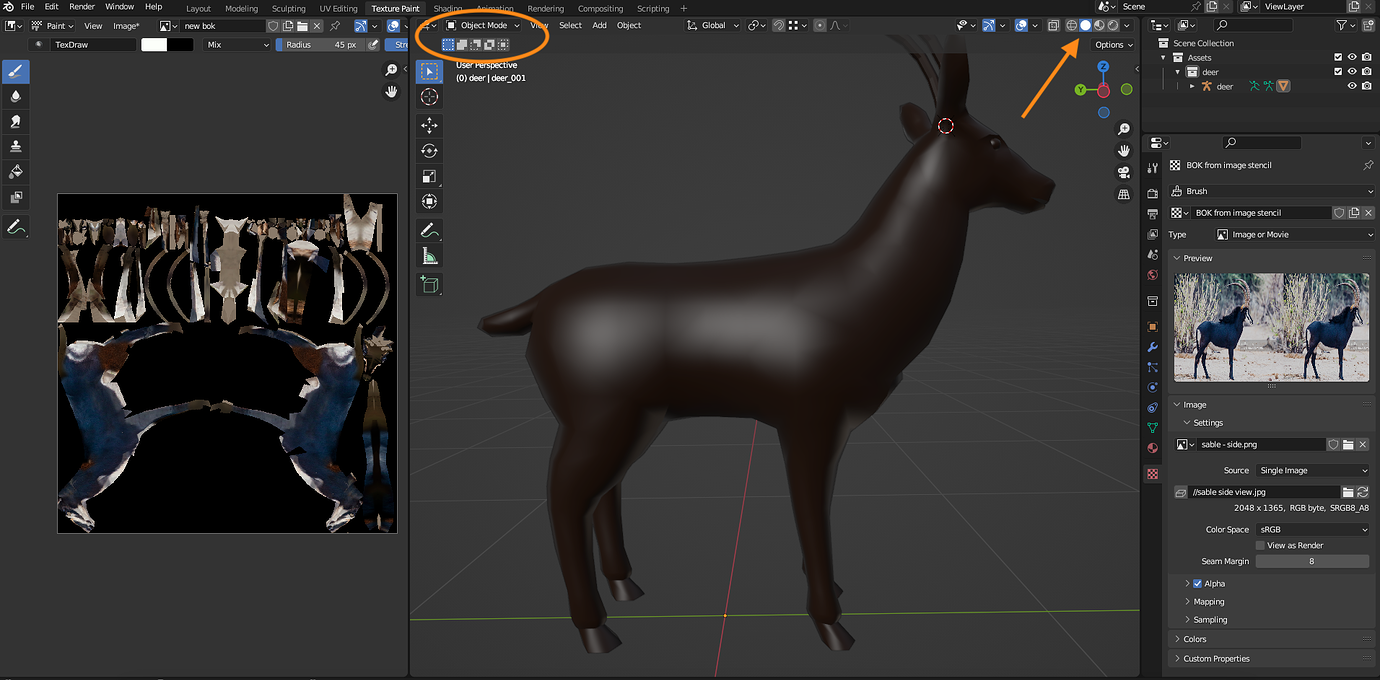
Task: Switch to material preview shading
Action: pyautogui.click(x=1099, y=25)
